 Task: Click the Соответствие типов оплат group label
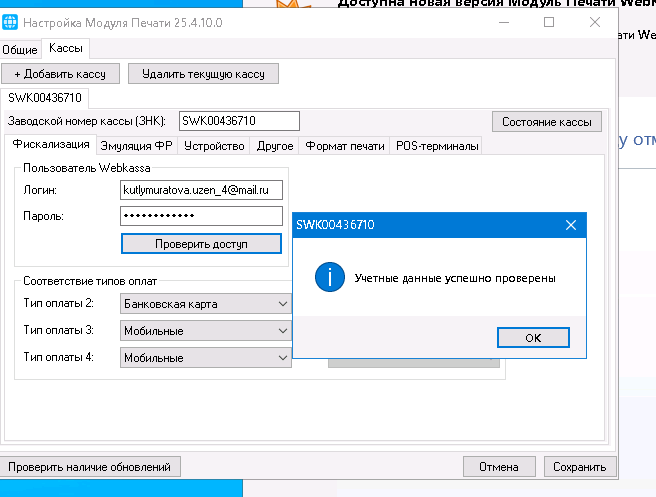(x=90, y=281)
